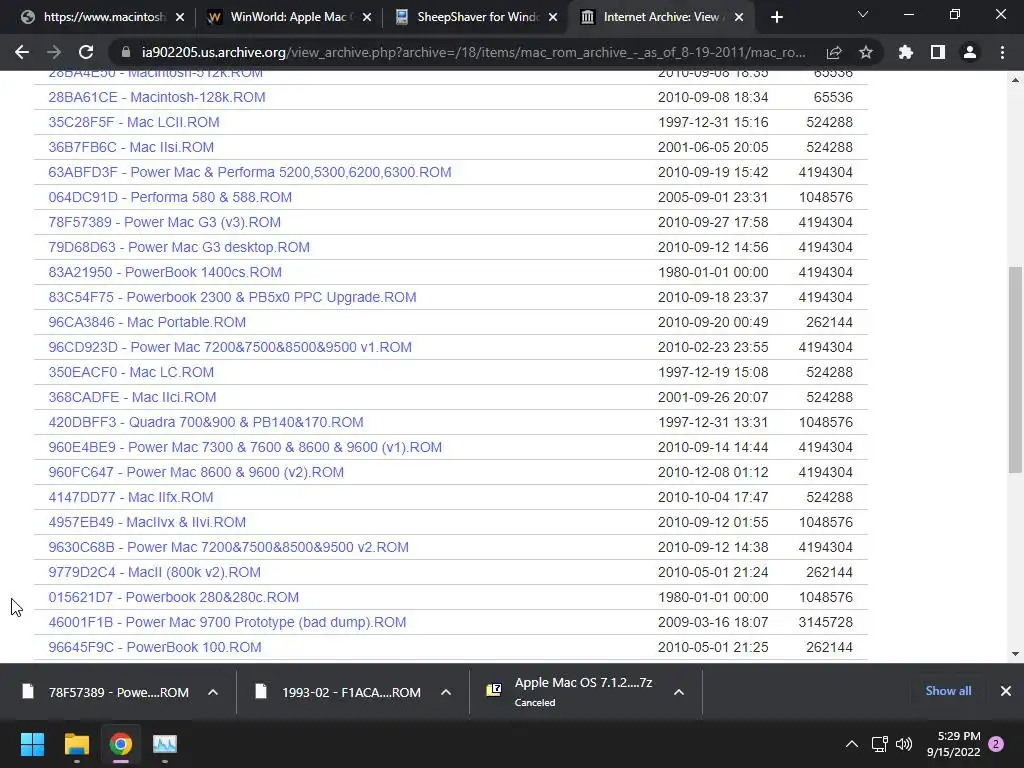1024x768 pixels.
Task: Open the tab search dropdown
Action: click(x=863, y=14)
